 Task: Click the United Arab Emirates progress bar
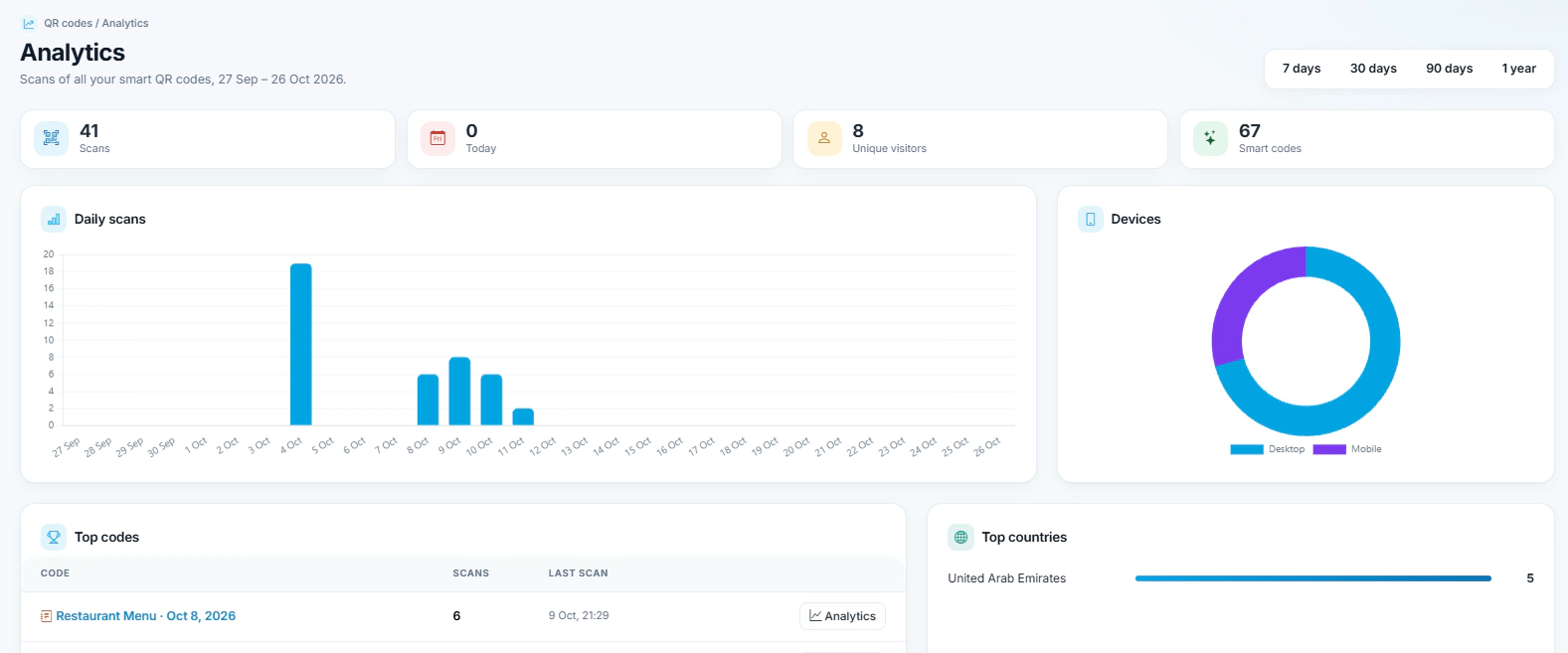[x=1313, y=578]
